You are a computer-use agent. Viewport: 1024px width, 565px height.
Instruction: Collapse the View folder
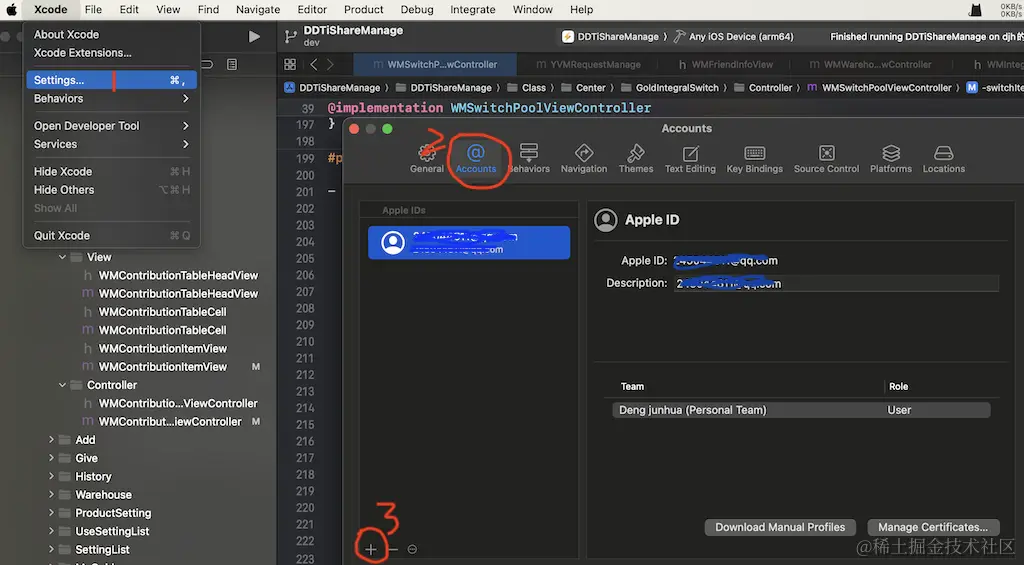tap(62, 257)
